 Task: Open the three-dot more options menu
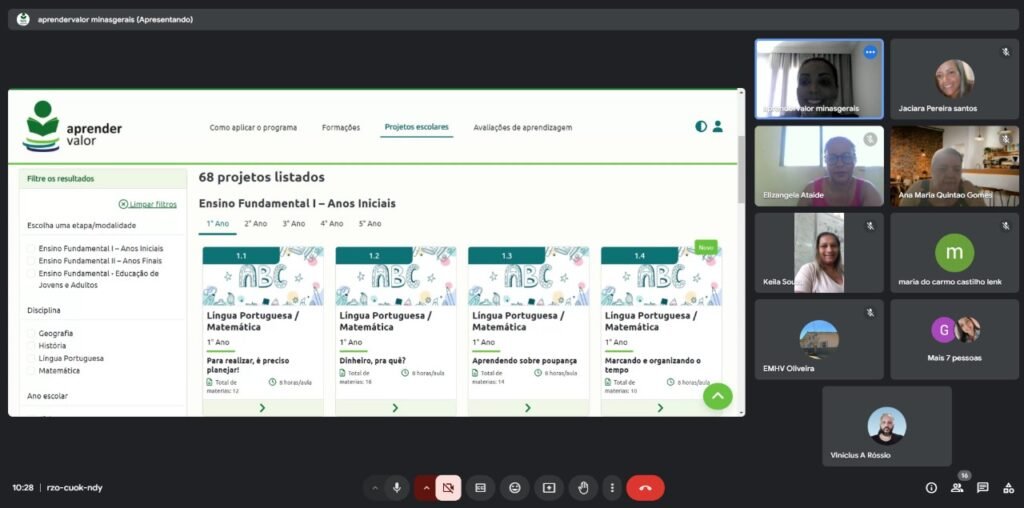pos(612,488)
